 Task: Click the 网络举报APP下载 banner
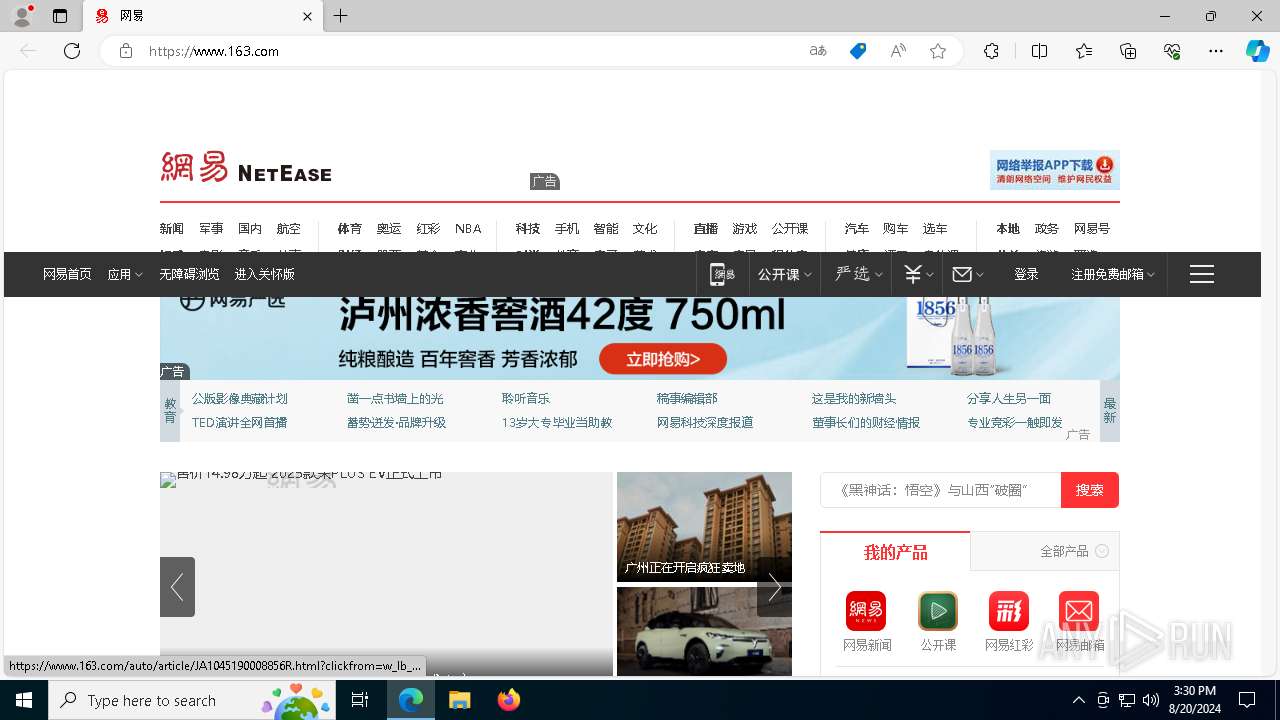point(1055,170)
